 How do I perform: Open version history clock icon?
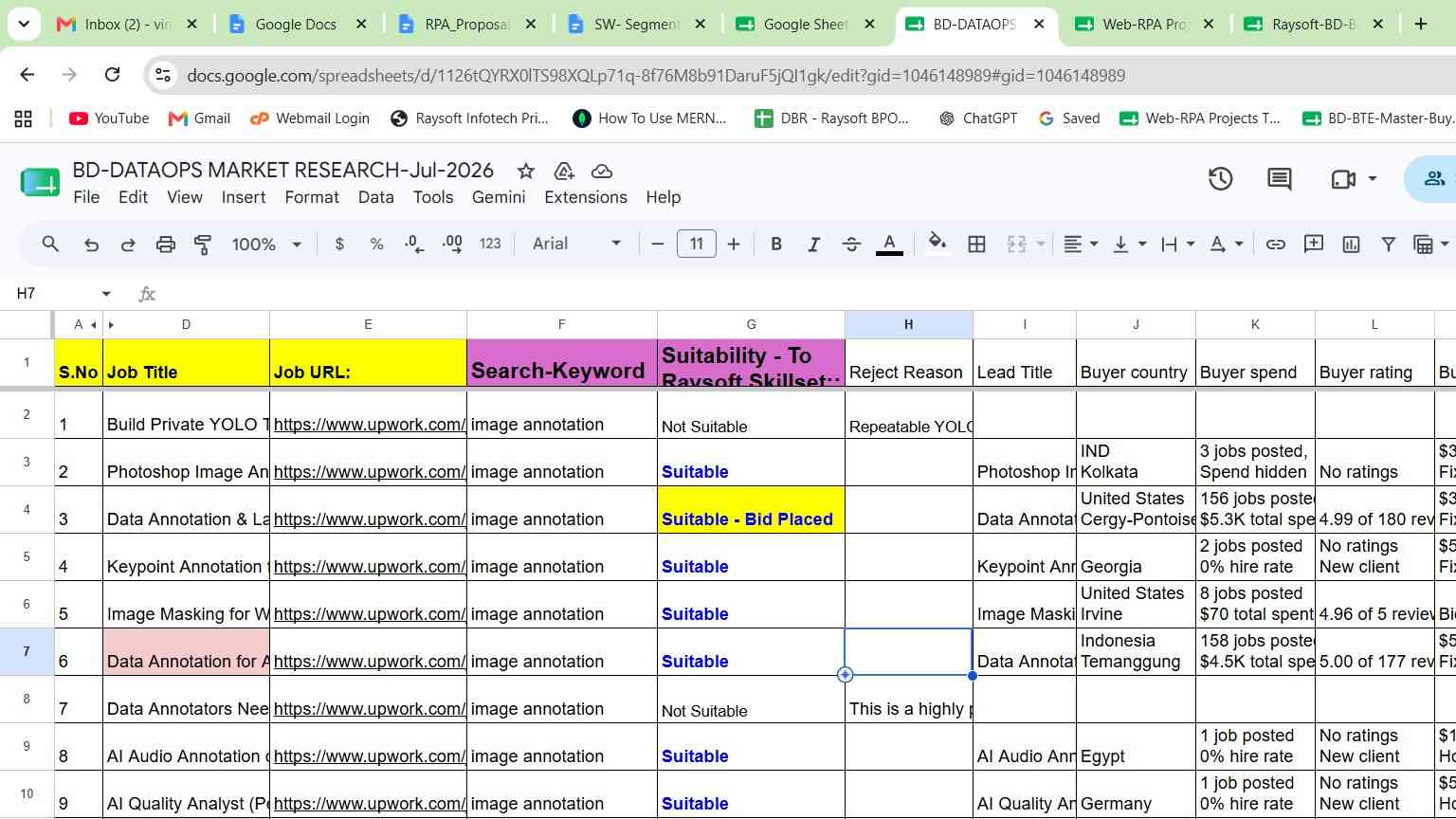pos(1220,178)
